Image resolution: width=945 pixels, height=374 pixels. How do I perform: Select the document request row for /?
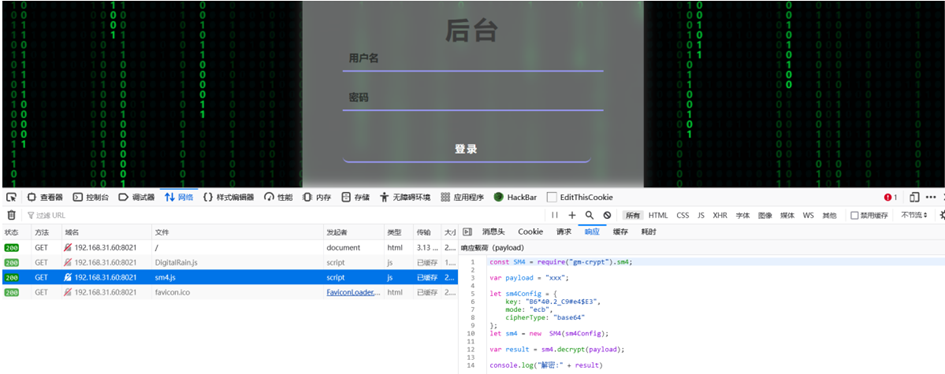click(x=230, y=247)
